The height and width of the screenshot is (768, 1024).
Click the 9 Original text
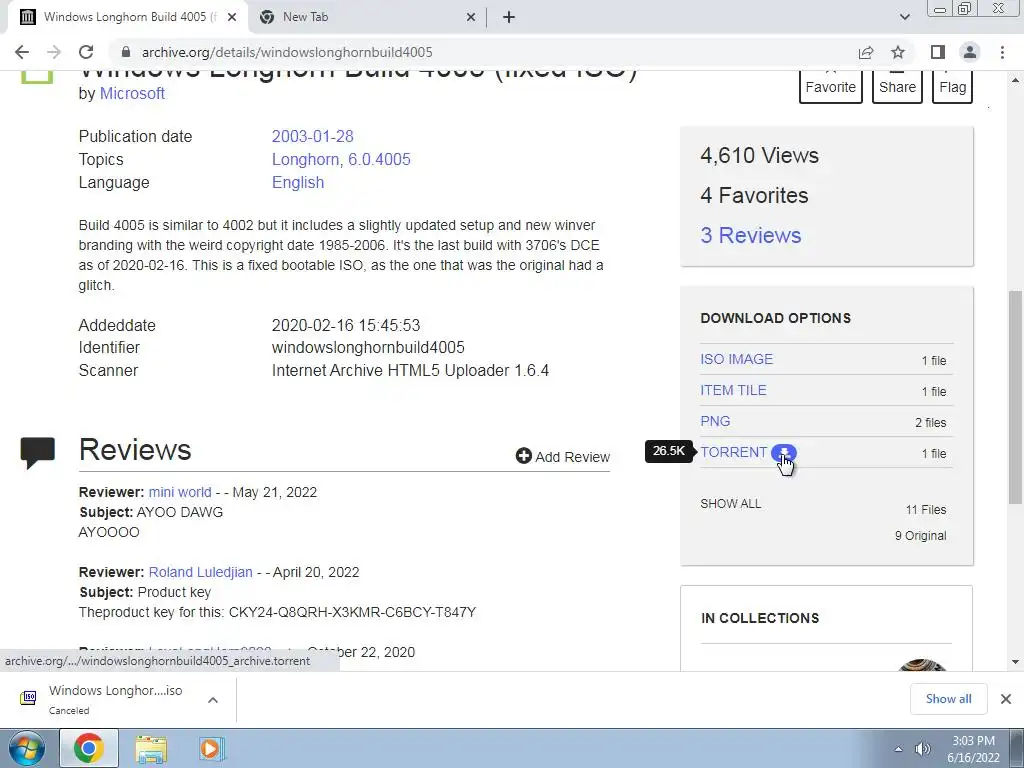coord(920,536)
